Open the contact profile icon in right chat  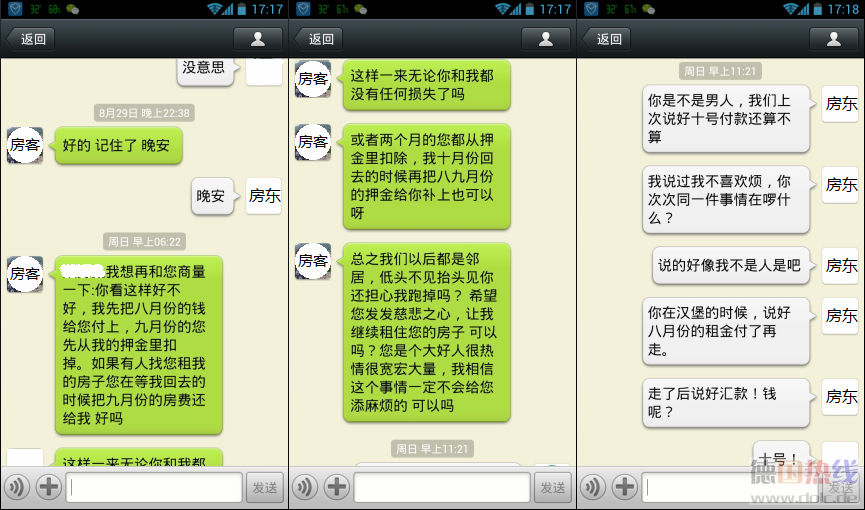point(834,39)
